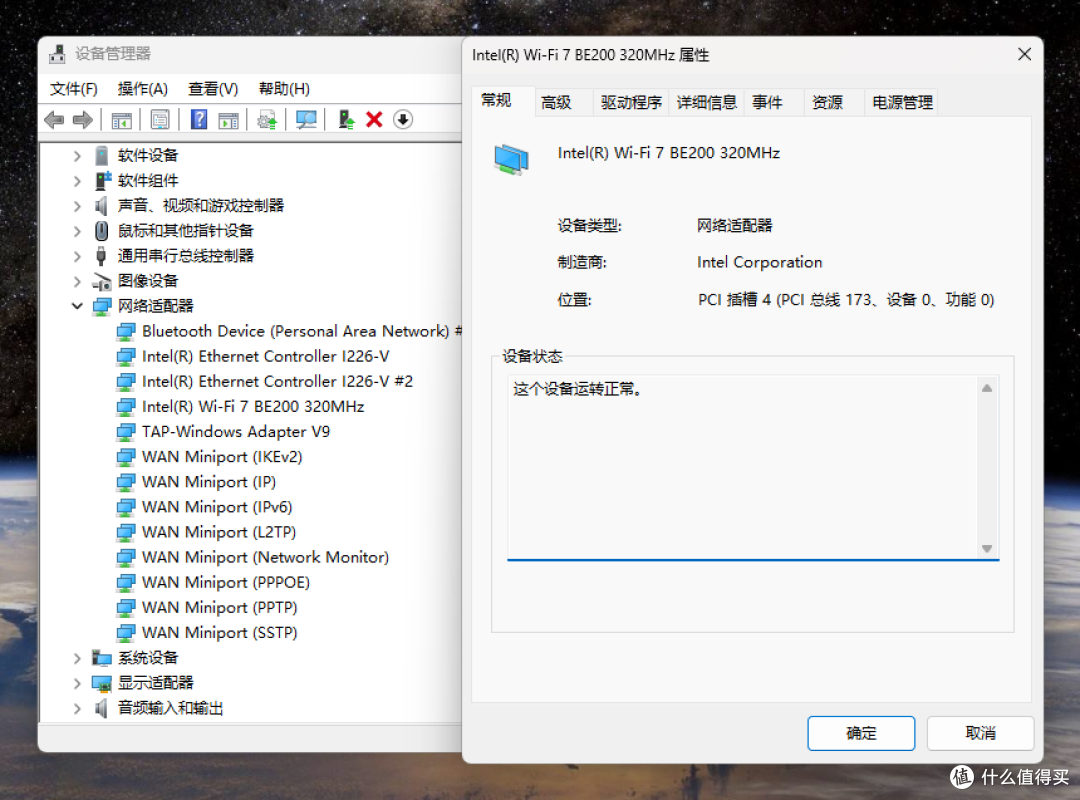Expand the 音频输入和输出 node
The height and width of the screenshot is (800, 1080).
pos(77,708)
